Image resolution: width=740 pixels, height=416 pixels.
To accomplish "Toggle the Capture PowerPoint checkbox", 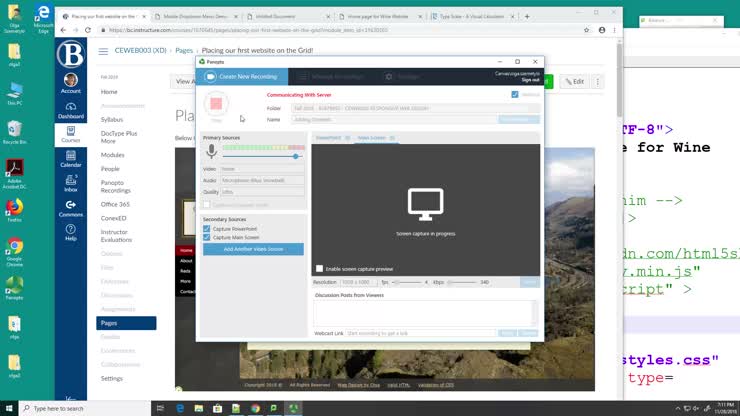I will coord(206,229).
